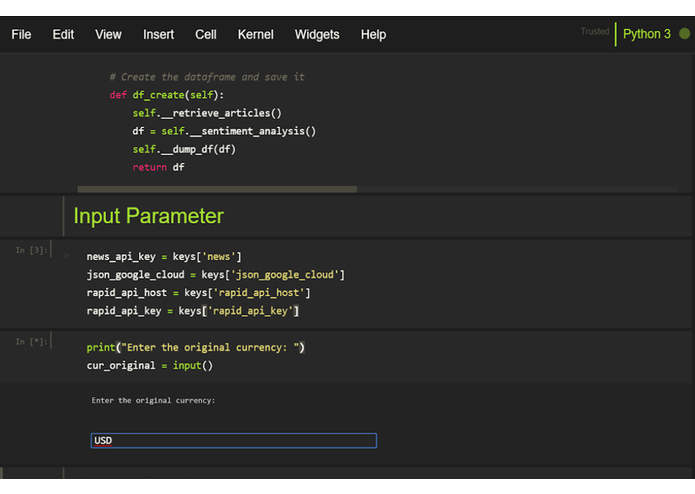This screenshot has height=494, width=695.
Task: Open the Cell menu
Action: (206, 35)
